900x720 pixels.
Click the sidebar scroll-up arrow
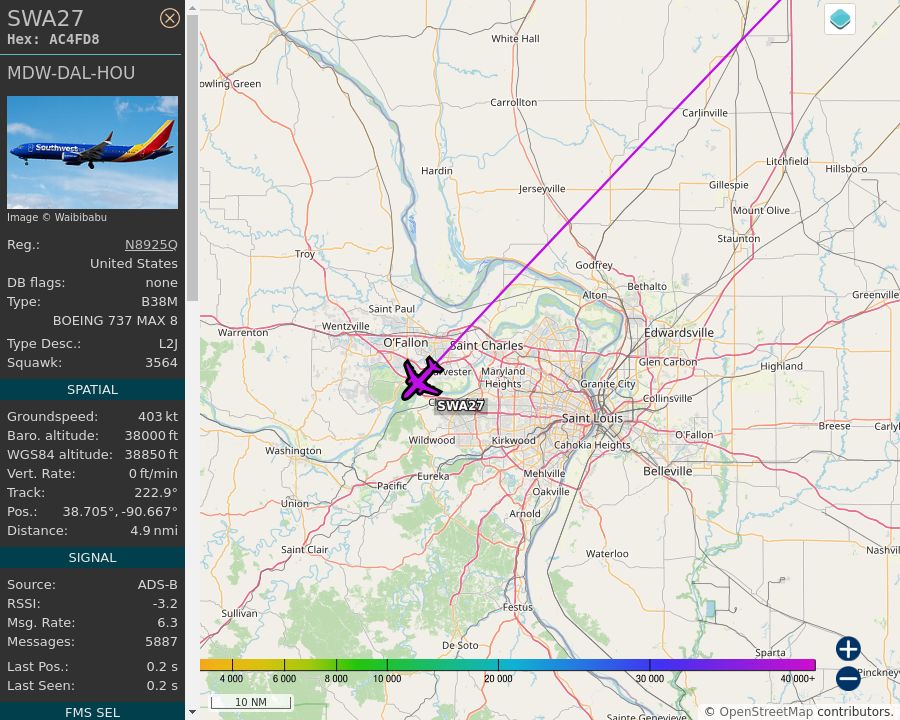coord(192,8)
